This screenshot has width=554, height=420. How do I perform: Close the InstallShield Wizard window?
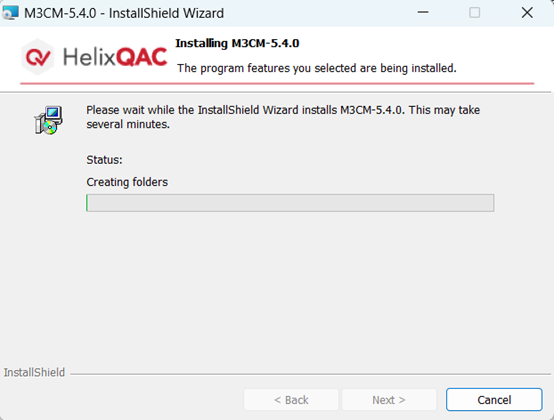(x=527, y=13)
